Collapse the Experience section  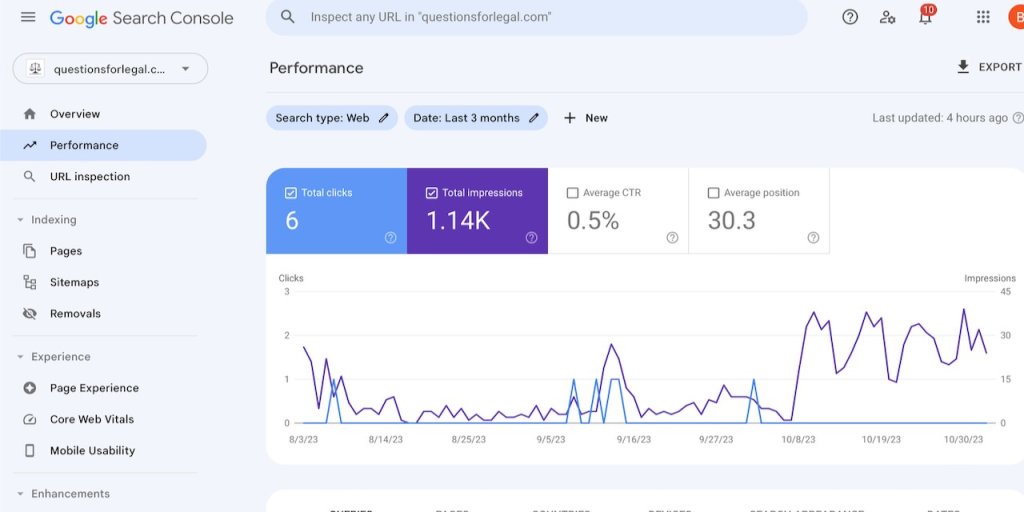tap(20, 357)
